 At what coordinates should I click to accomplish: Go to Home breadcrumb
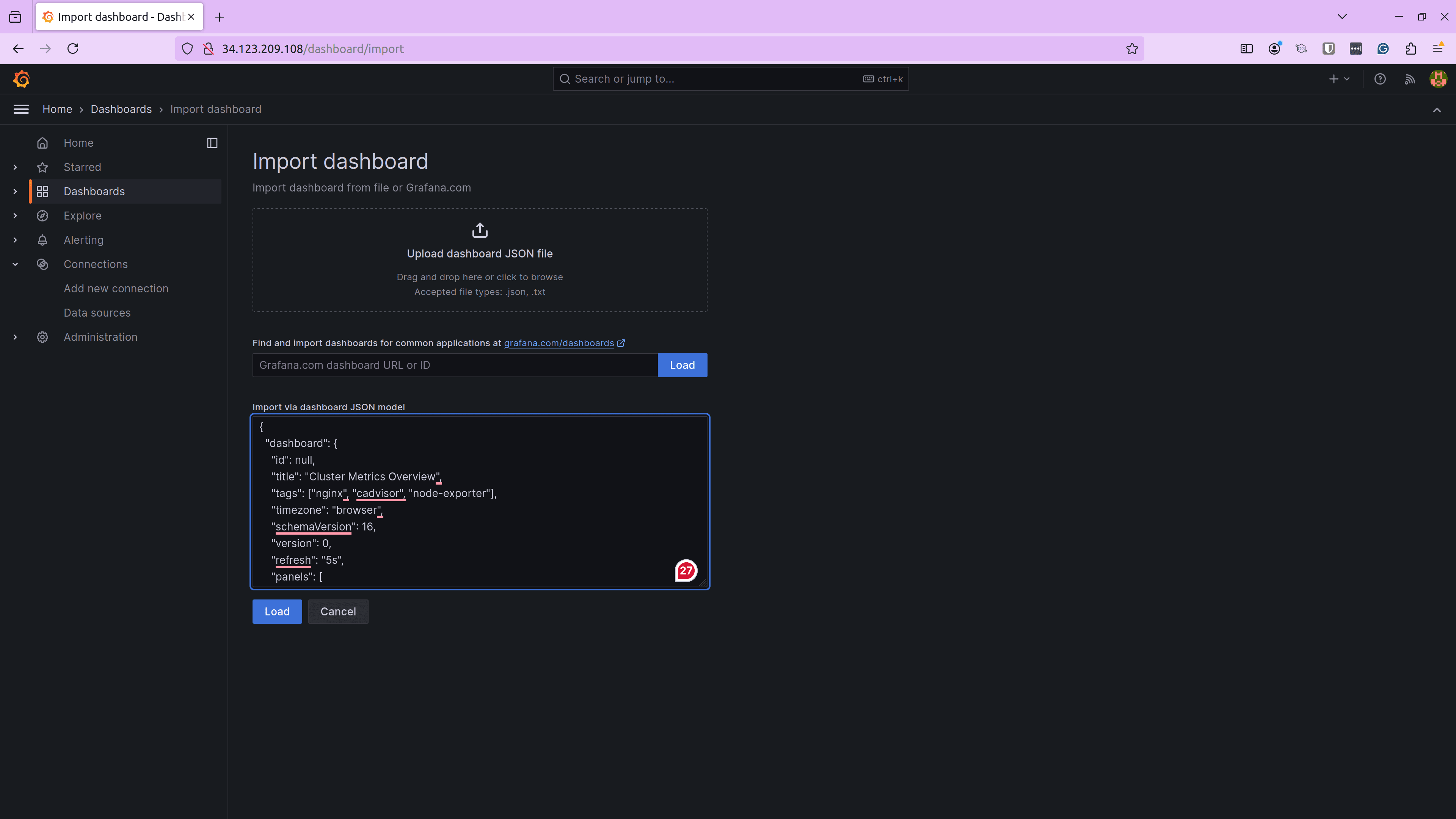coord(57,109)
